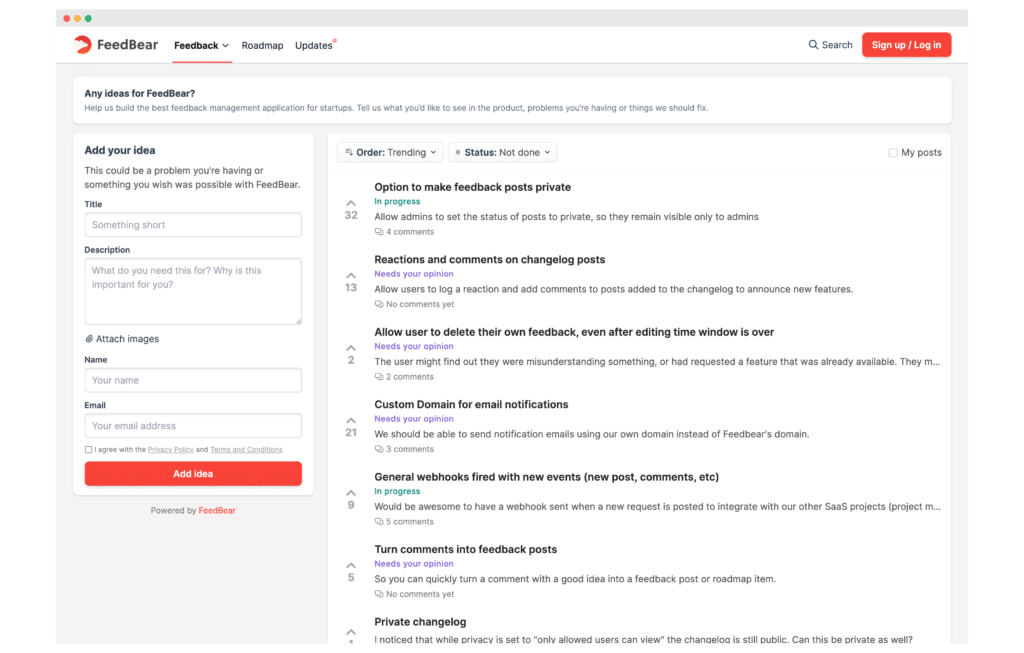Click the red "Add idea" button

coord(192,473)
